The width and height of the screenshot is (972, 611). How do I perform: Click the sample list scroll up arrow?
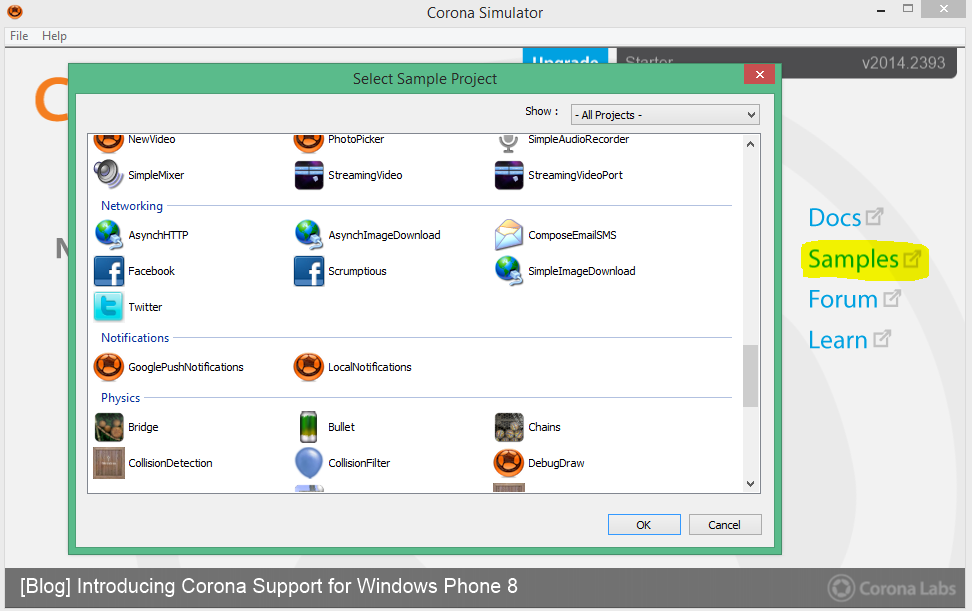tap(750, 144)
